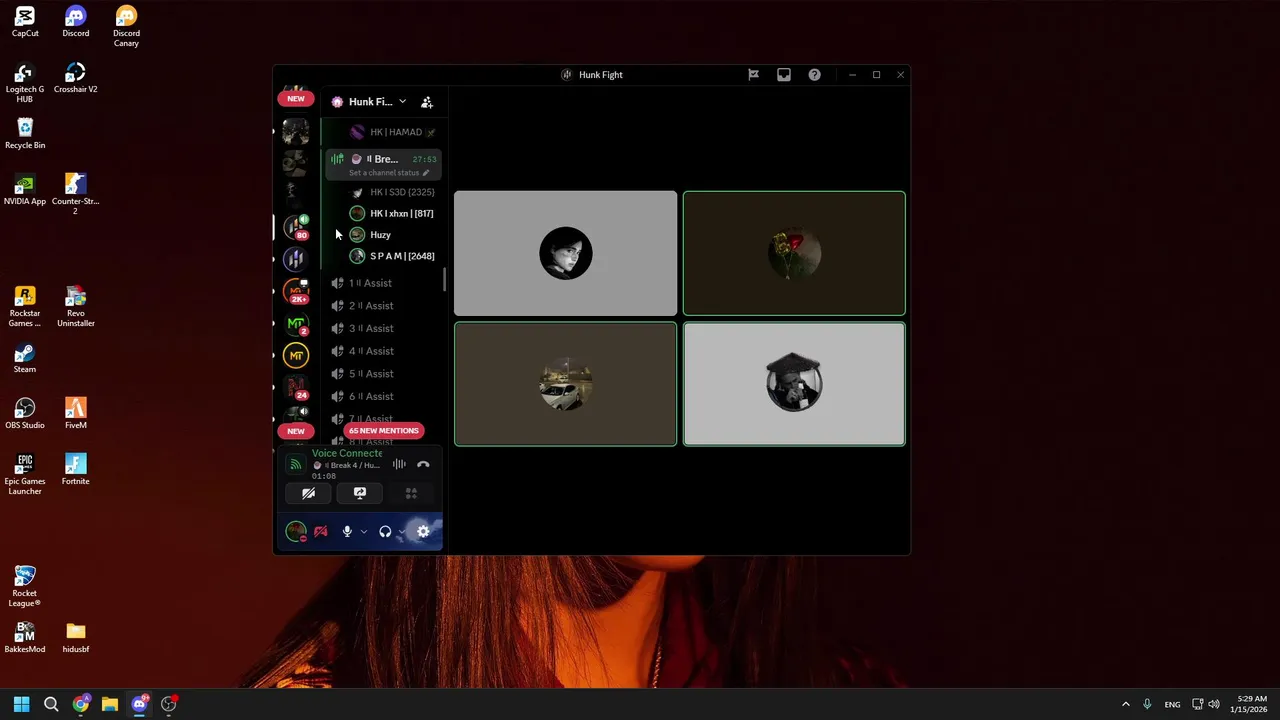Screen dimensions: 1280x720
Task: Invite members using the add-person icon
Action: 427,102
